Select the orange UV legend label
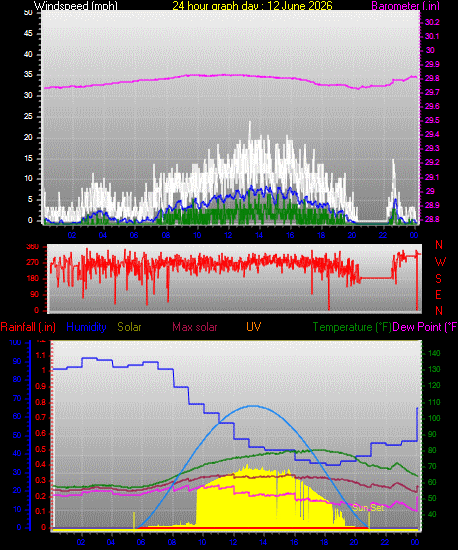 (254, 327)
